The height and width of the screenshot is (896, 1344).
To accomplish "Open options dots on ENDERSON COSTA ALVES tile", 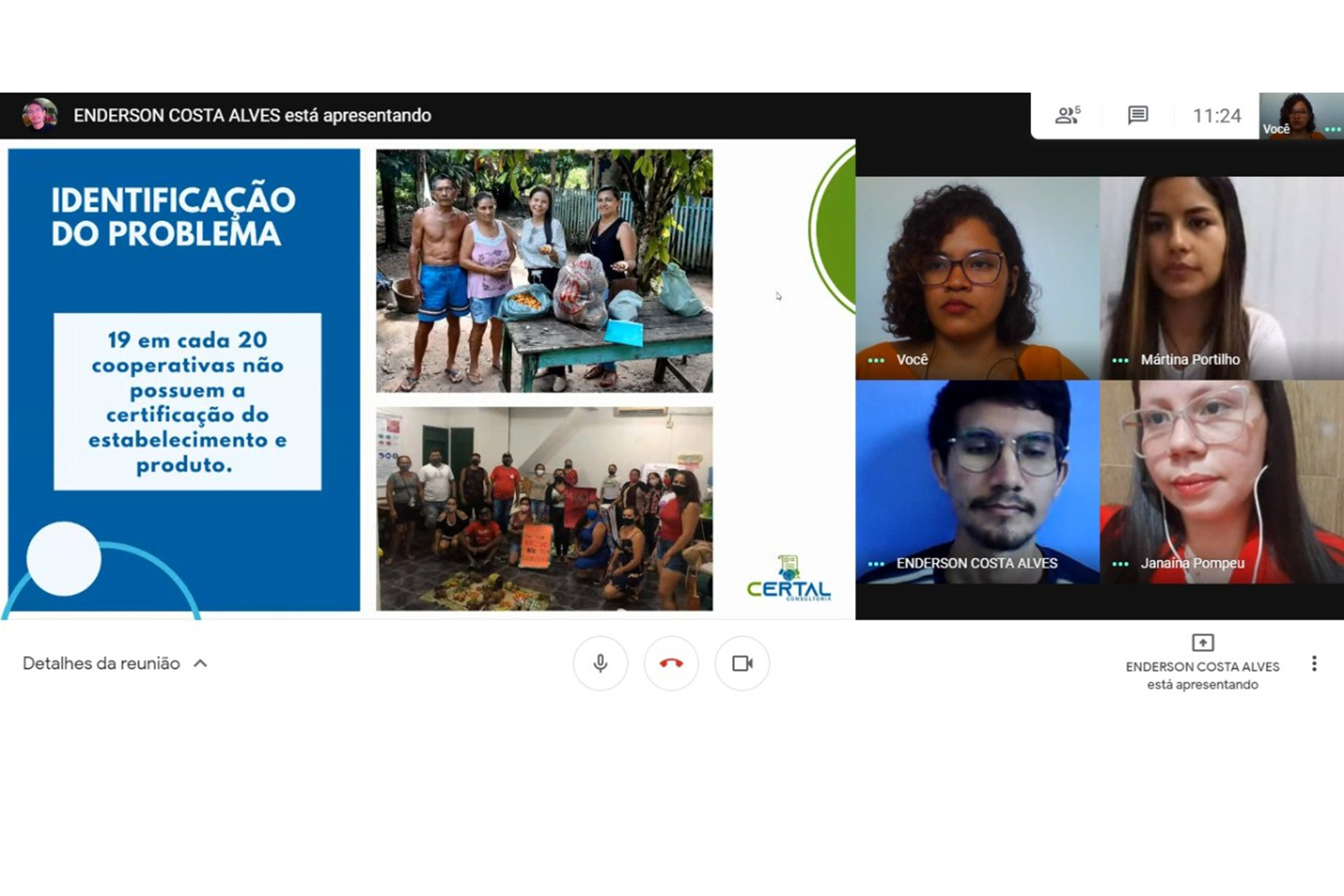I will [876, 564].
